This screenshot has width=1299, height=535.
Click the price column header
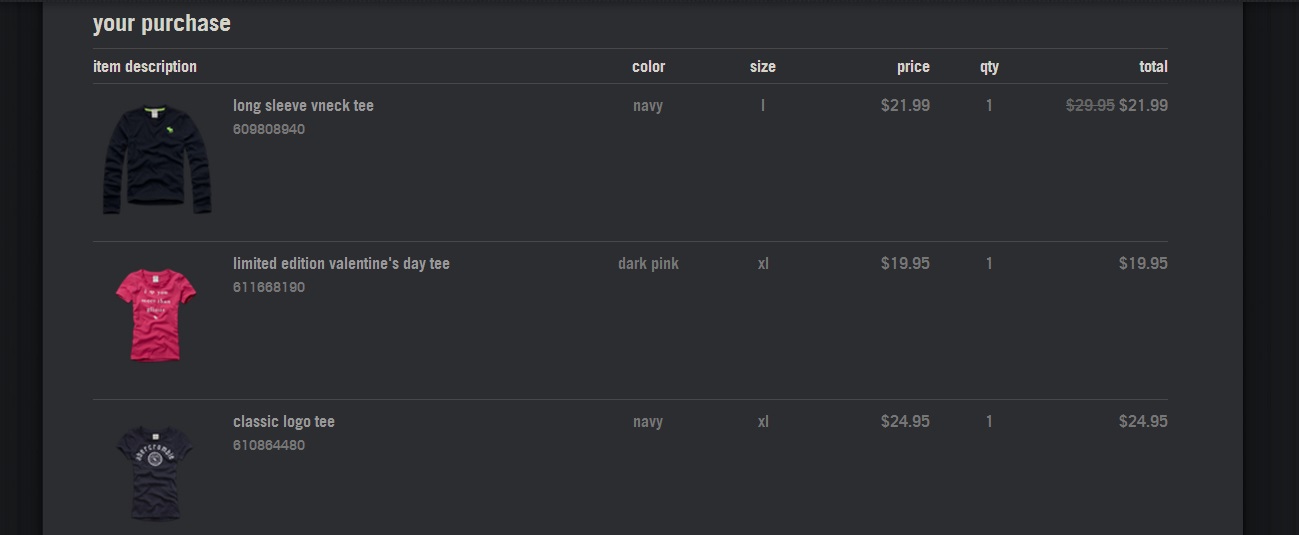tap(913, 67)
